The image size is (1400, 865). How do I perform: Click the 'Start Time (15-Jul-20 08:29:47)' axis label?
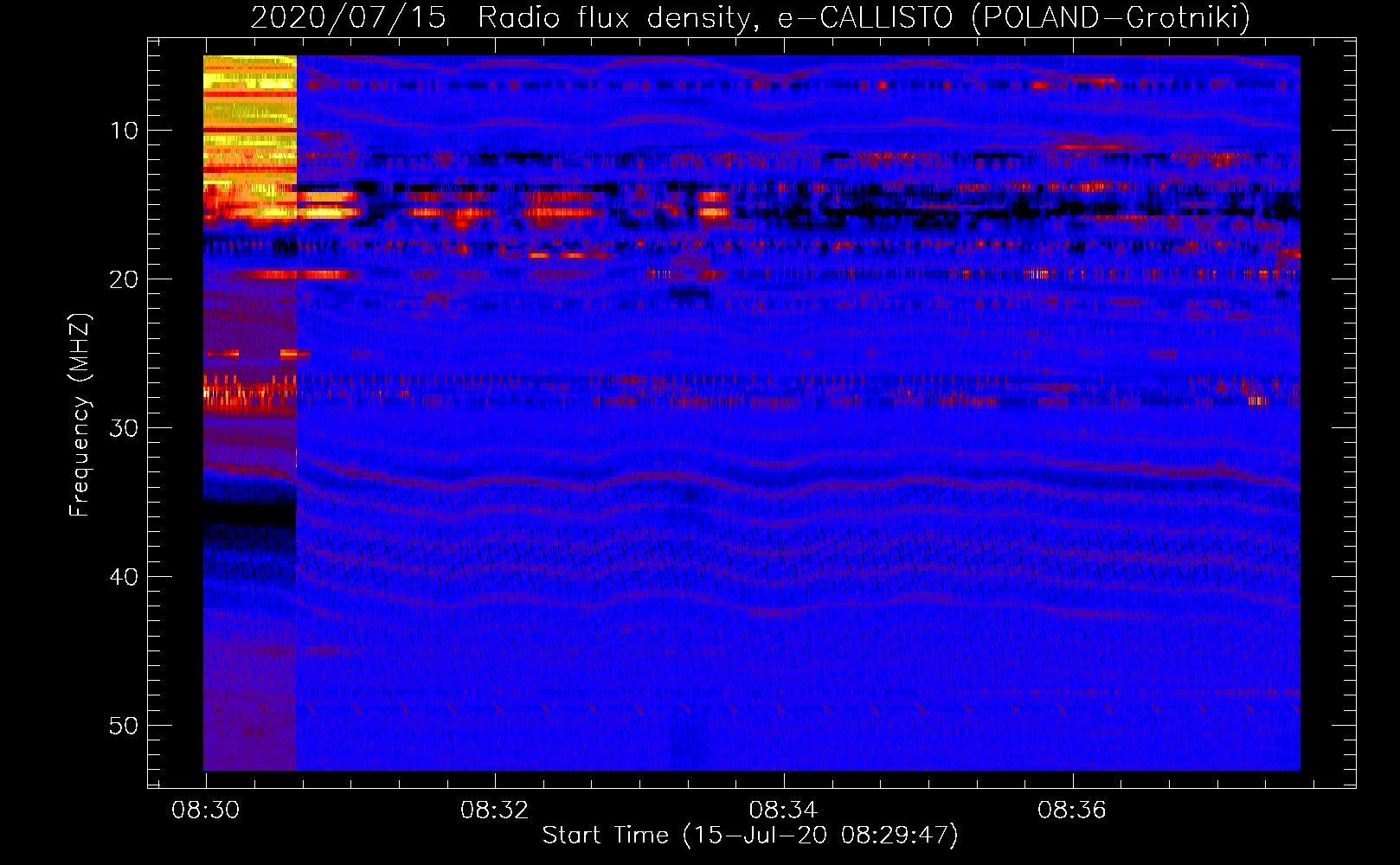(750, 836)
